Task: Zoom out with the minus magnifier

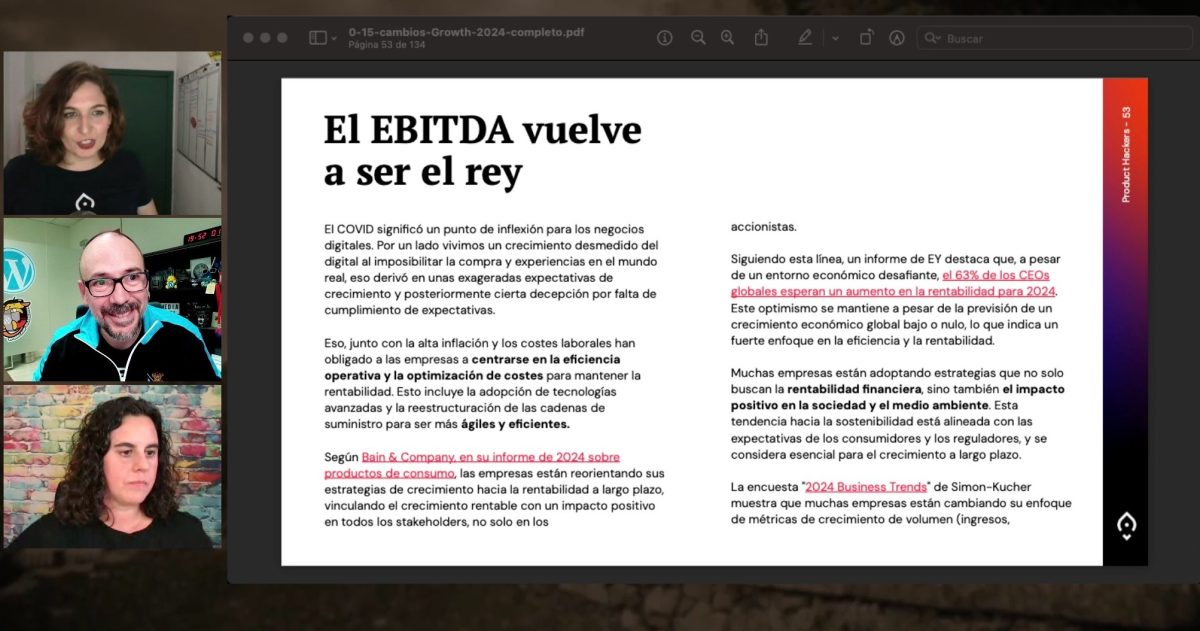Action: 698,38
